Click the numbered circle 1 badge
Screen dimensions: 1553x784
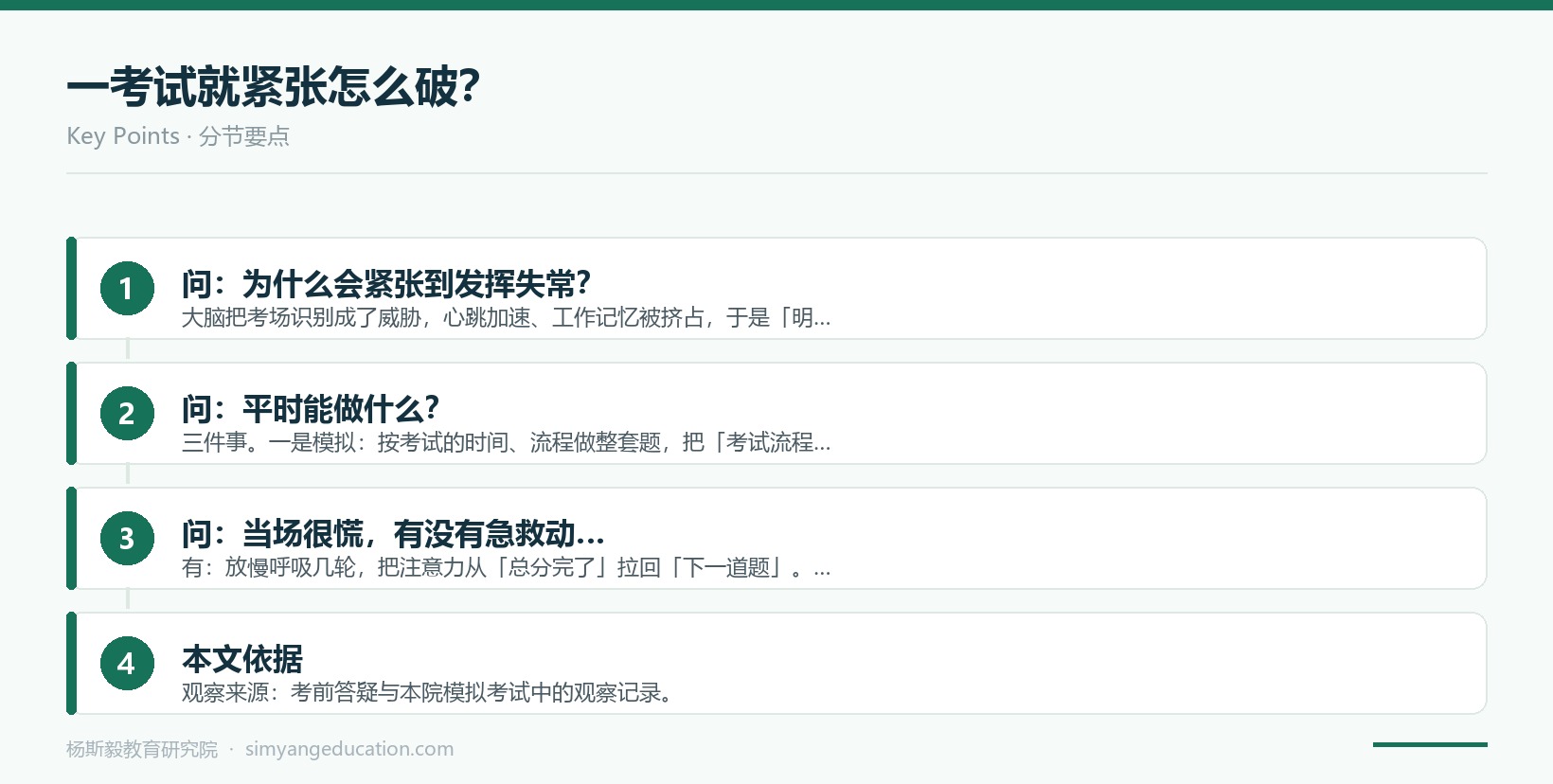(x=127, y=288)
